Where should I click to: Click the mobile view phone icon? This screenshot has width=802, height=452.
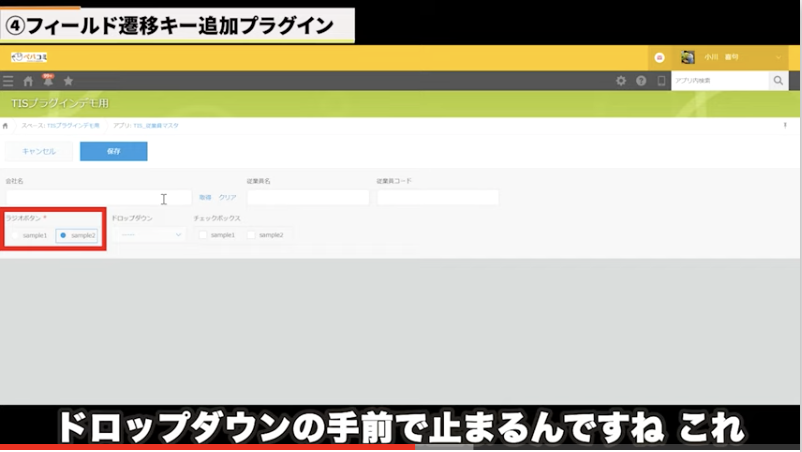(661, 81)
